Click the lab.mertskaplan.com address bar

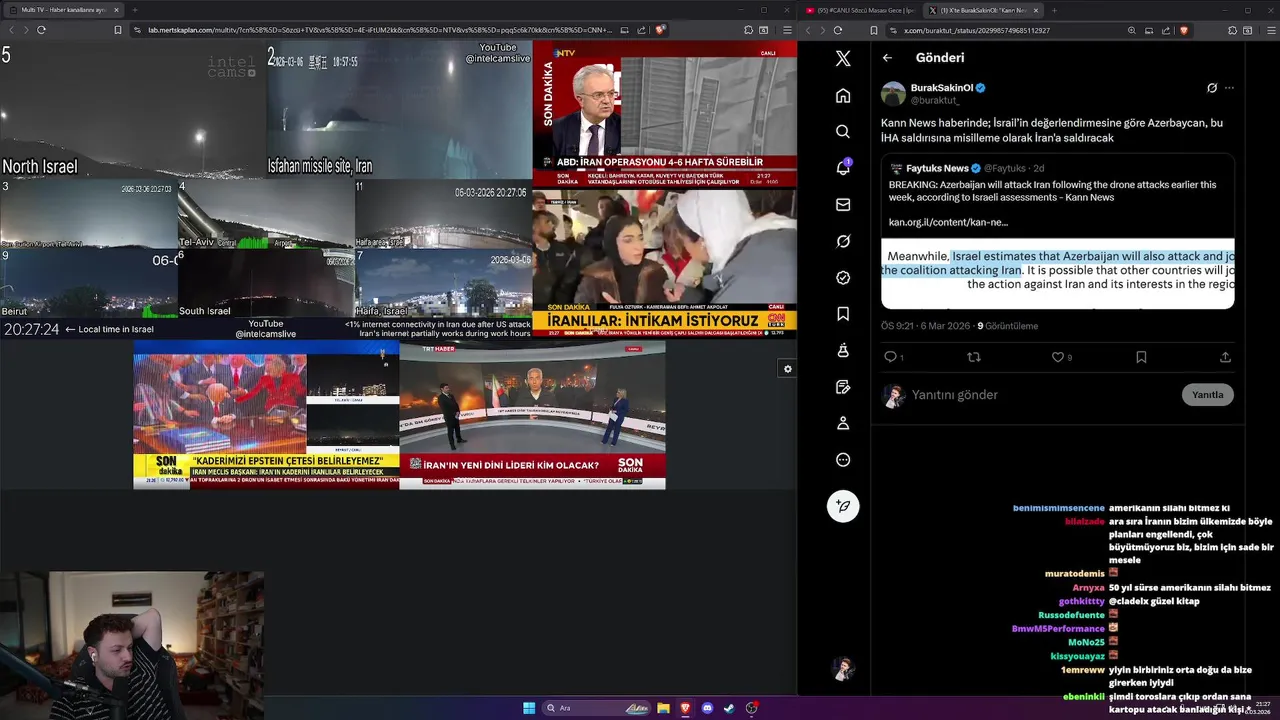[x=380, y=30]
